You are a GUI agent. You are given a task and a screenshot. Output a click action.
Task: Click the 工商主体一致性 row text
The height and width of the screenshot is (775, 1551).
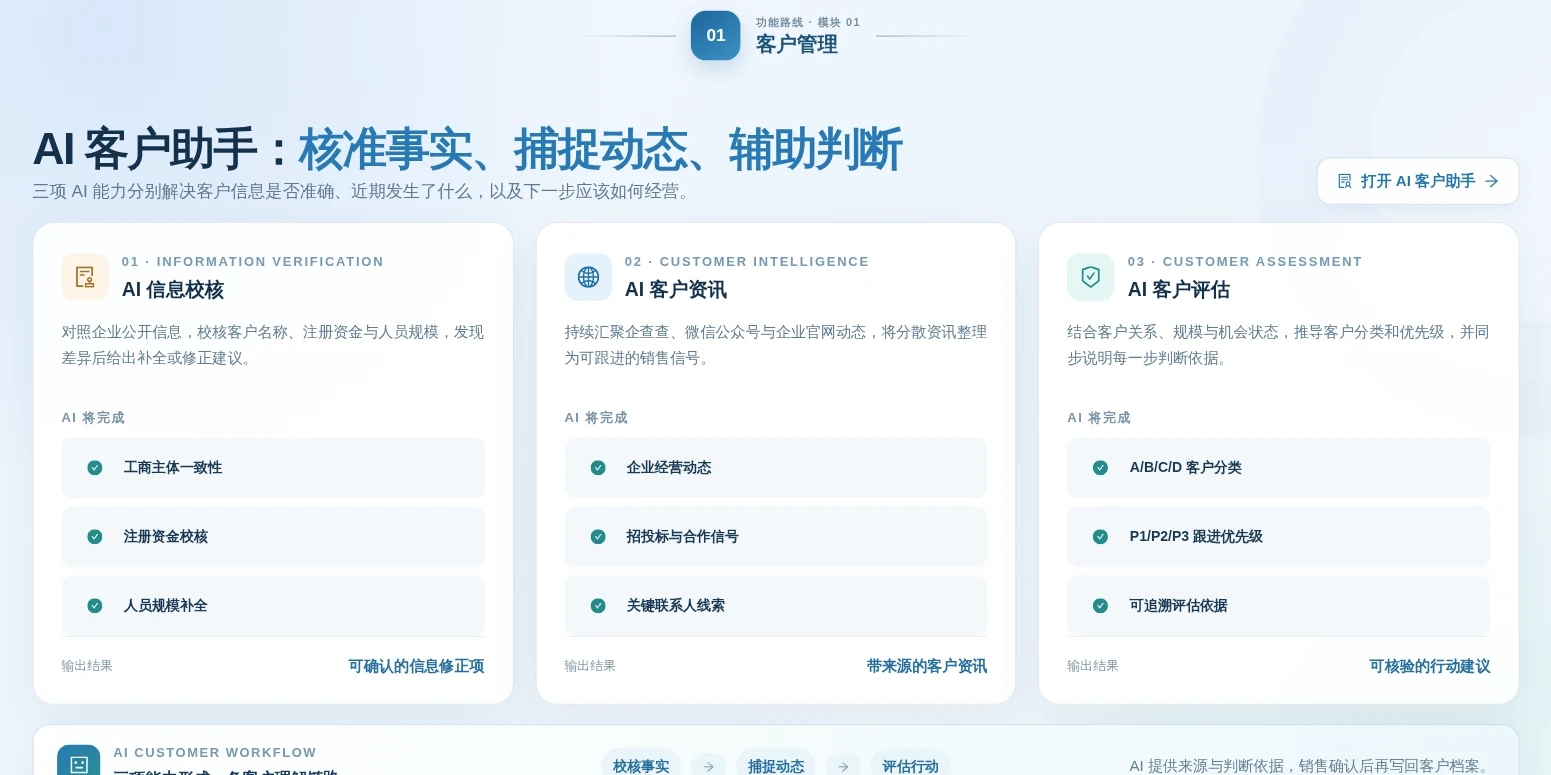173,468
